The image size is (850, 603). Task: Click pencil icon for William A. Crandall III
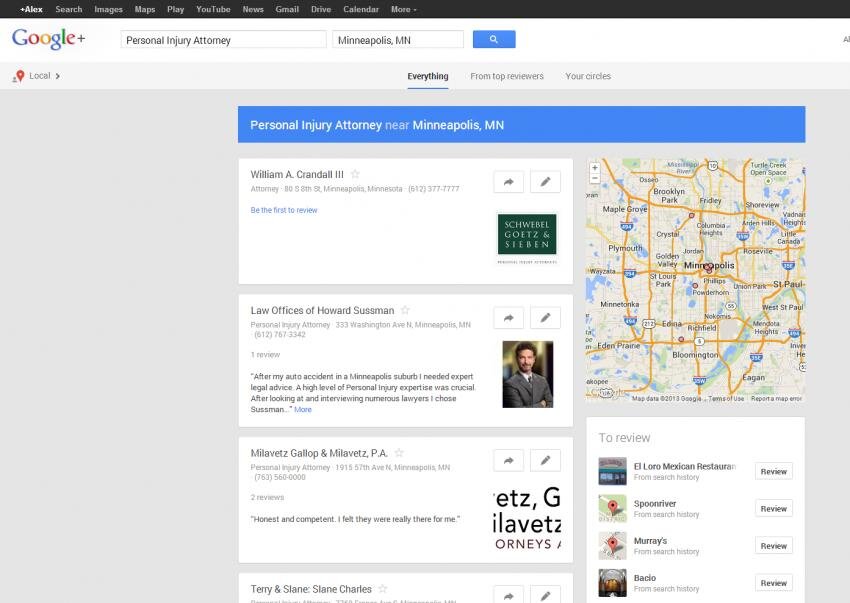pyautogui.click(x=545, y=182)
